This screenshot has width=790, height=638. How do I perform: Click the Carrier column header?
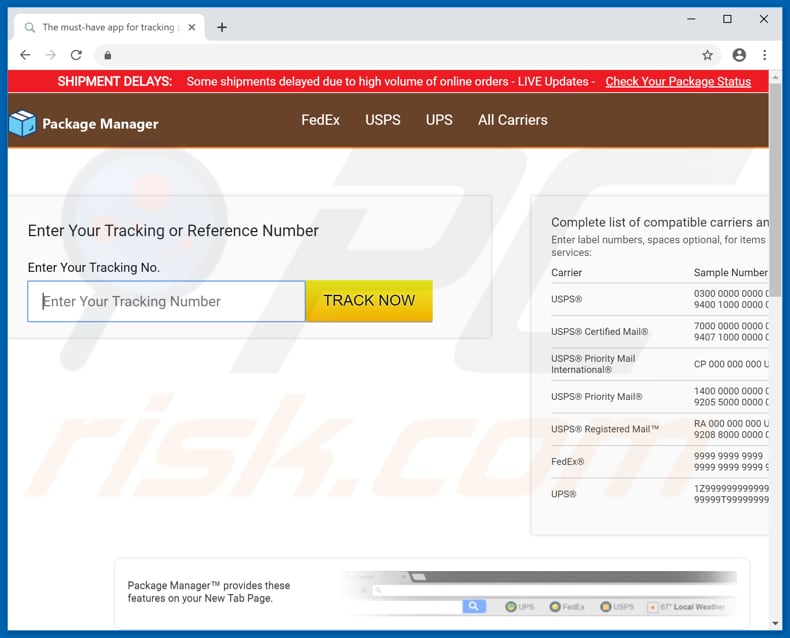[566, 273]
